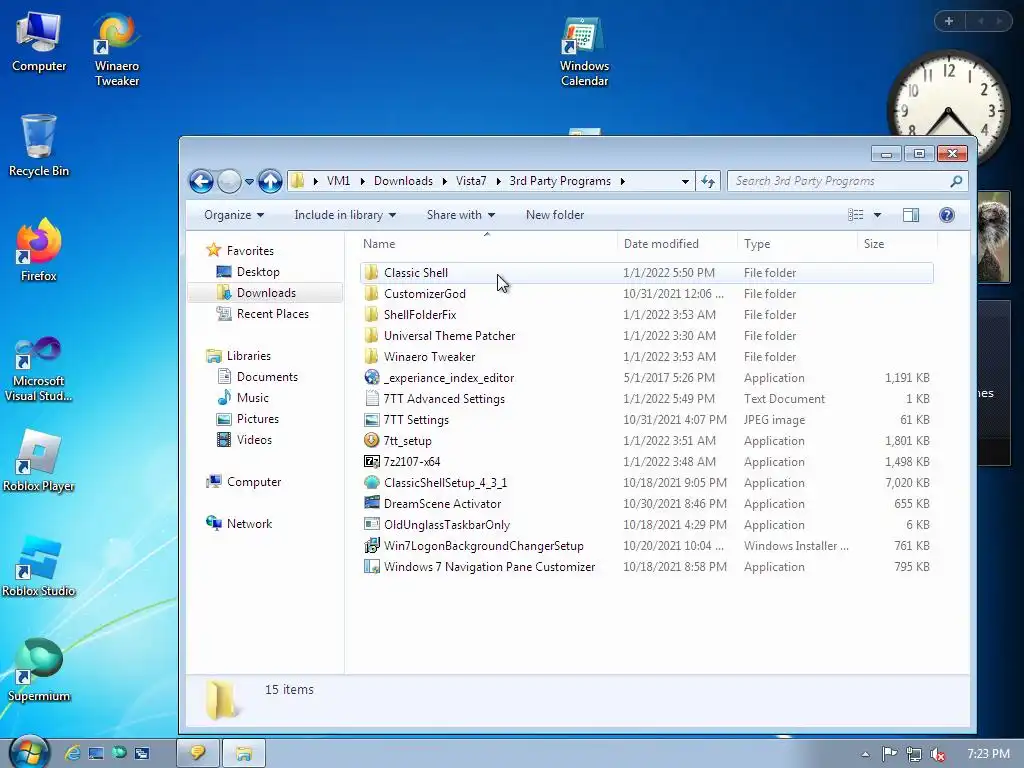Click Show desktop quick launch icon
Screen dimensions: 1024x768
96,753
